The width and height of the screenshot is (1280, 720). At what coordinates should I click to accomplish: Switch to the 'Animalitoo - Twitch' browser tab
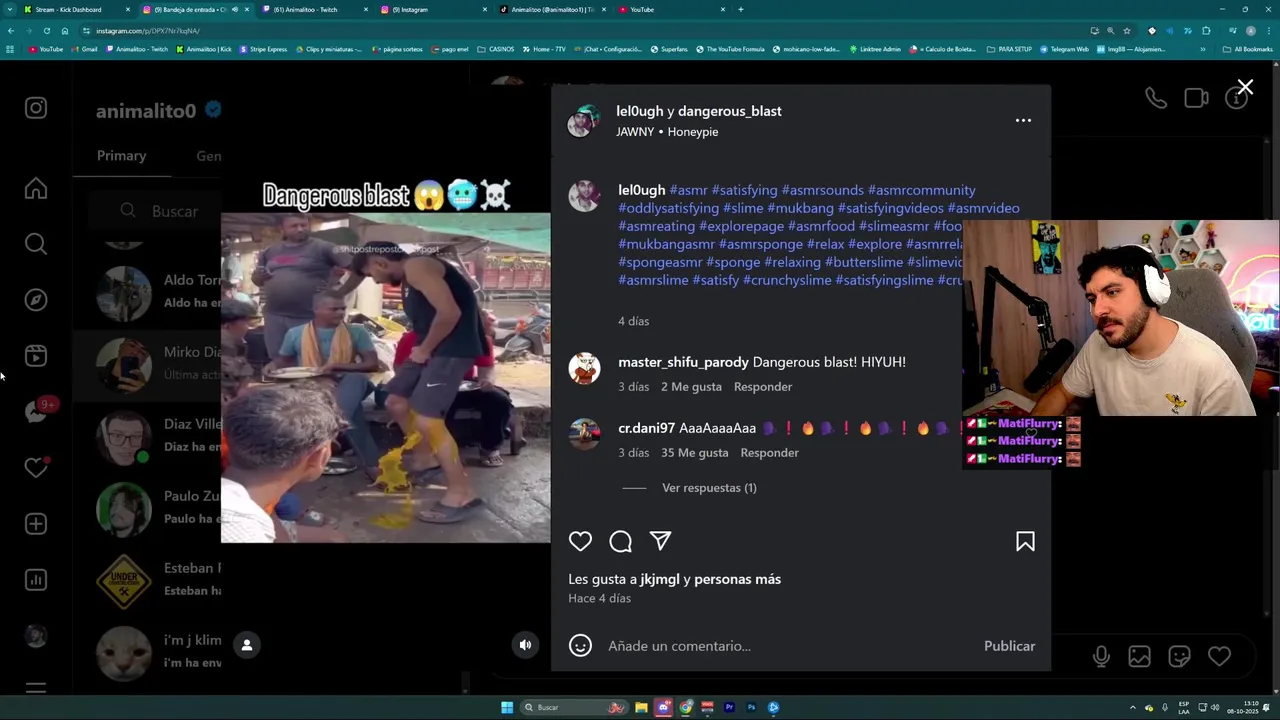click(314, 10)
